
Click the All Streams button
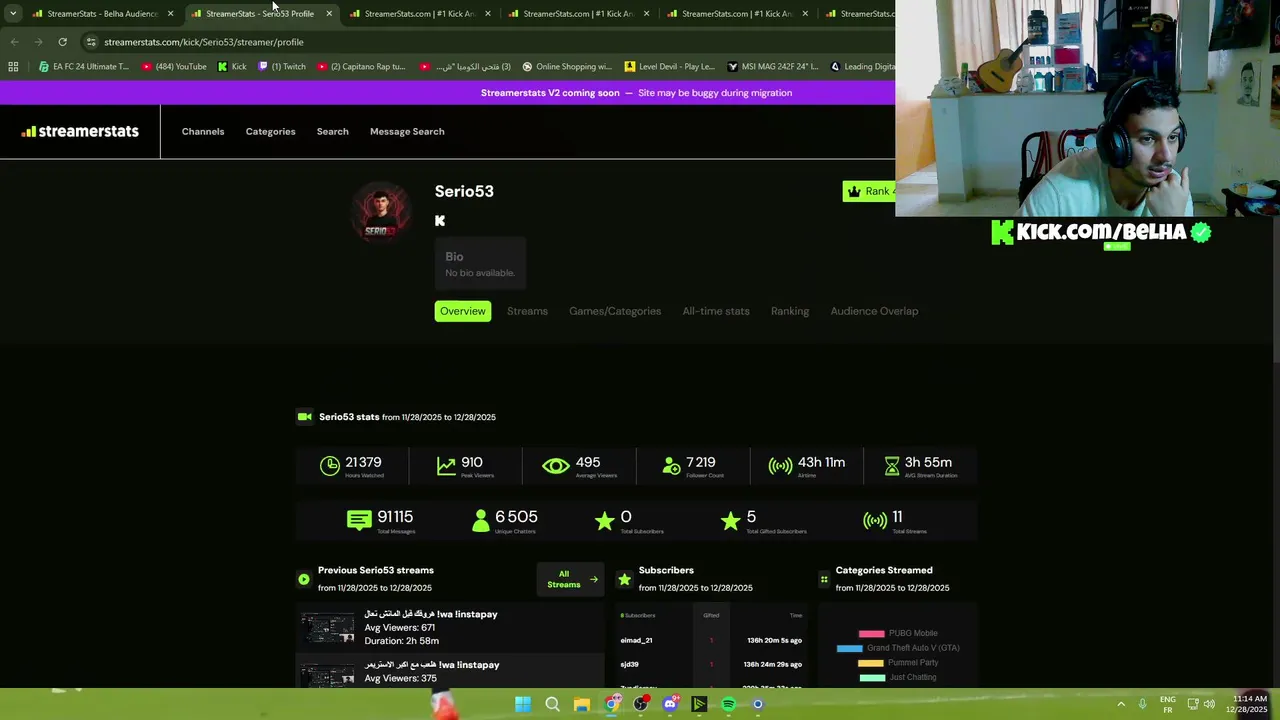point(571,579)
